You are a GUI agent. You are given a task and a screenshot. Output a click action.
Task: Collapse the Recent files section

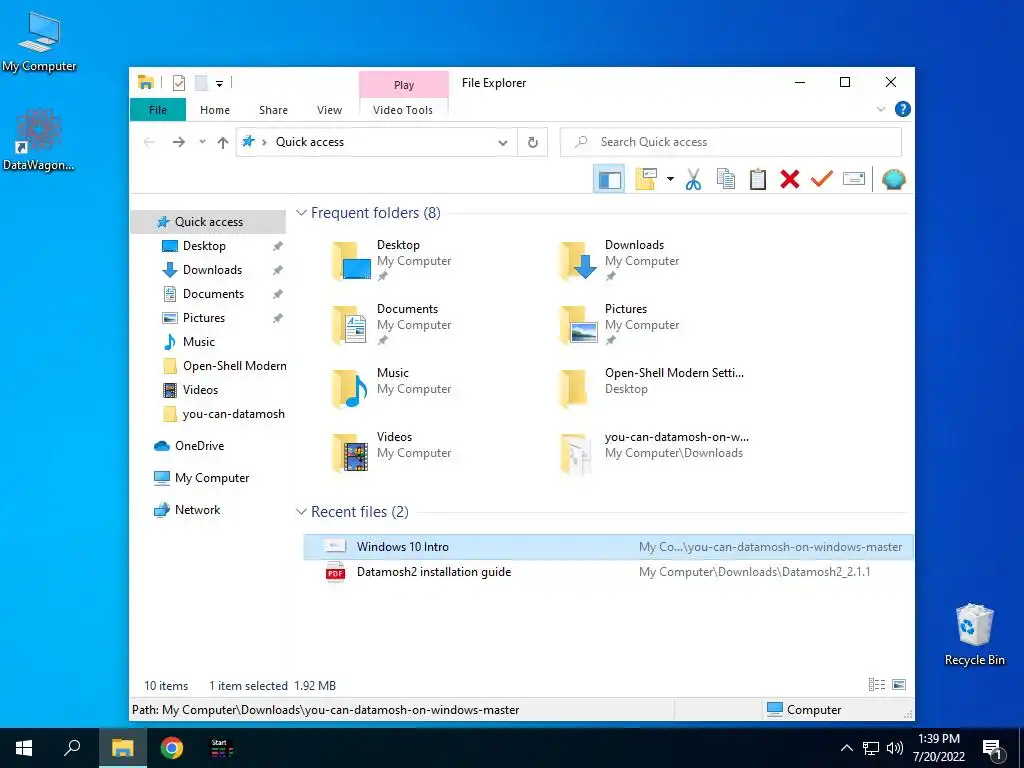click(x=301, y=511)
